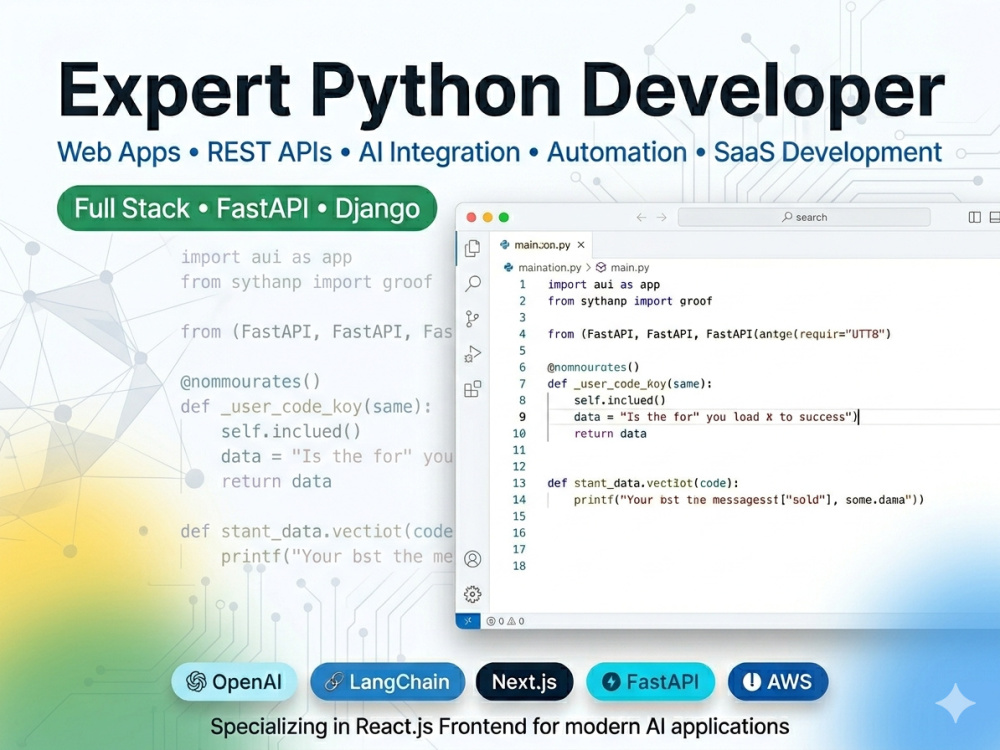Viewport: 1000px width, 750px height.
Task: Open the Manage gear icon
Action: [x=473, y=594]
